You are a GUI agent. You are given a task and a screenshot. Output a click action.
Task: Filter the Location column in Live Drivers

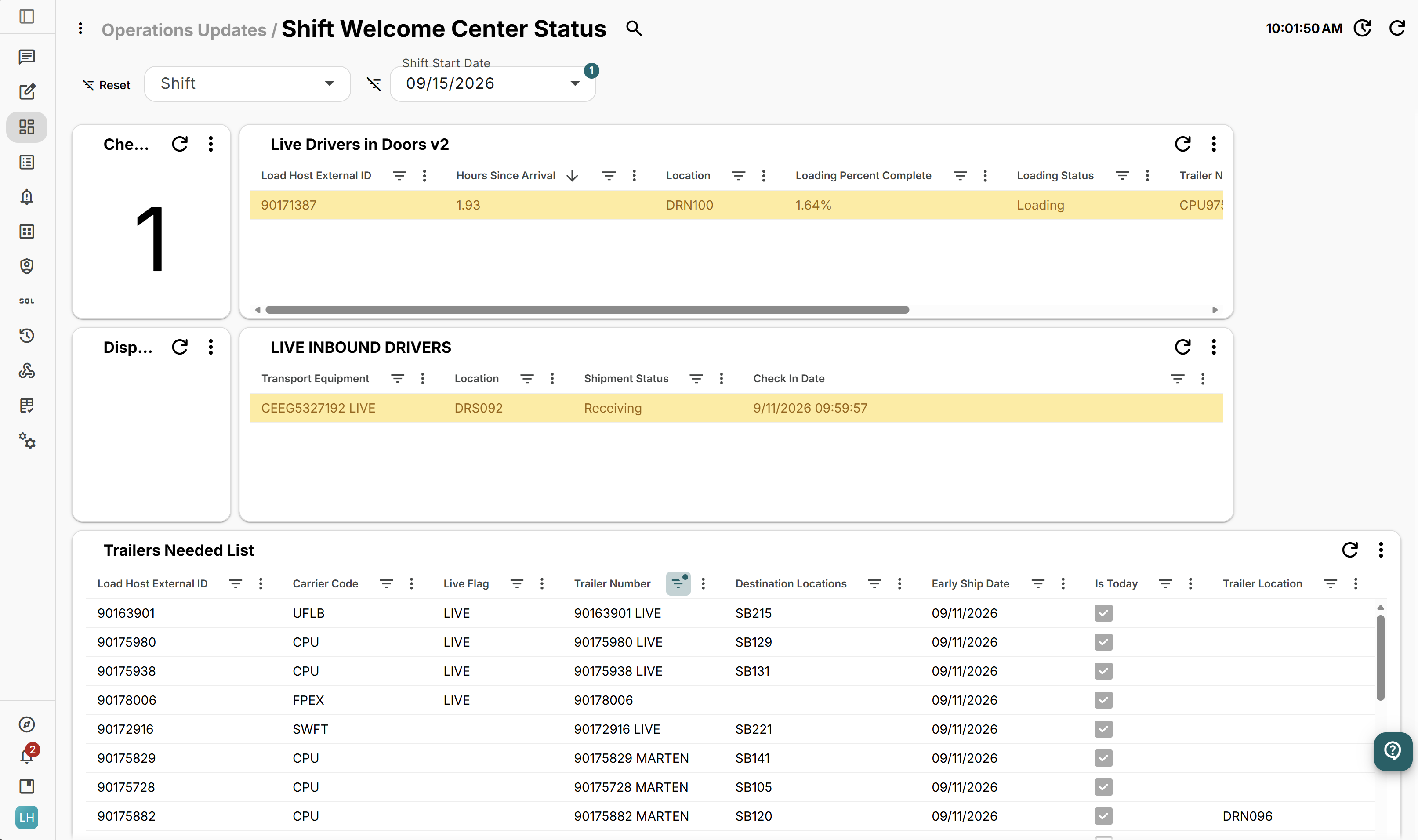pos(739,175)
